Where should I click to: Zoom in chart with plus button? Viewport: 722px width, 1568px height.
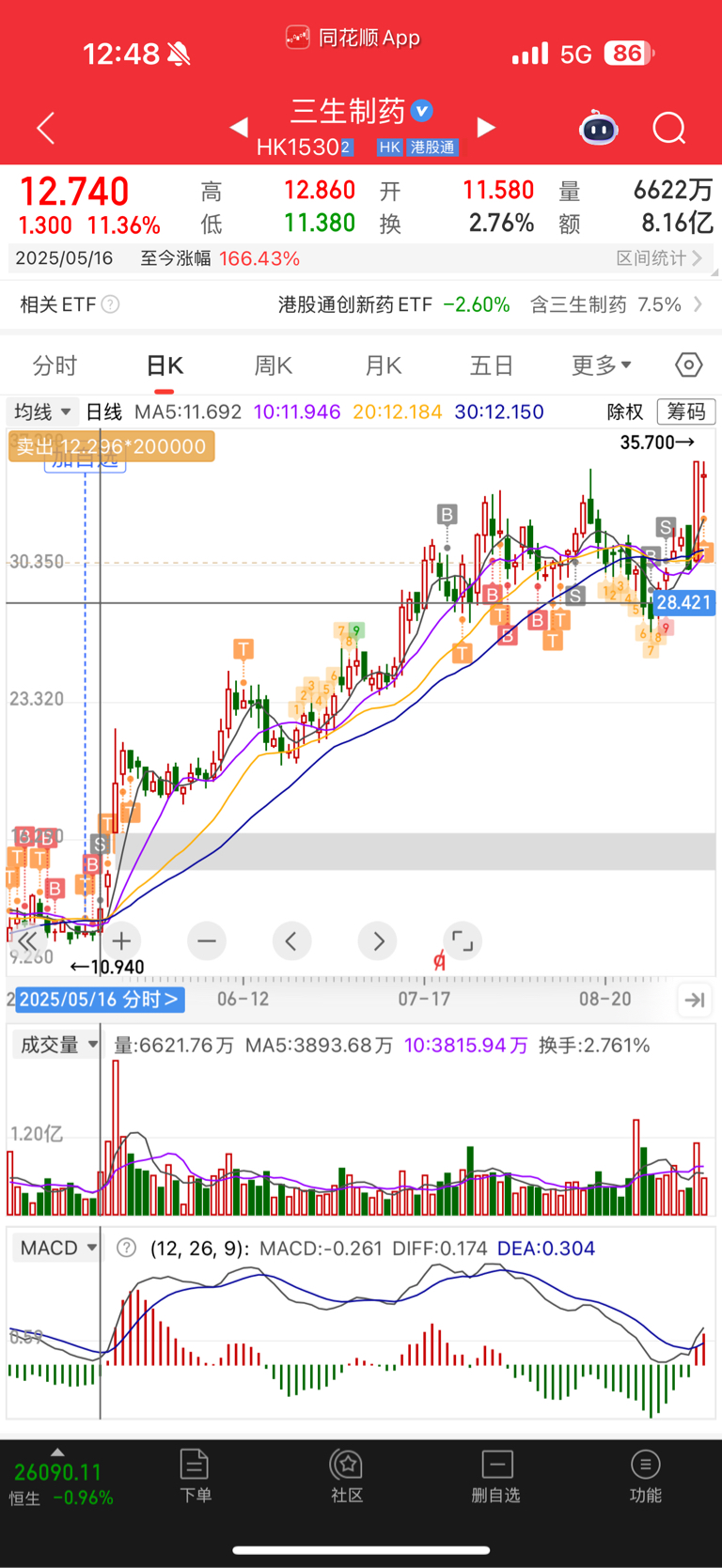click(x=121, y=940)
